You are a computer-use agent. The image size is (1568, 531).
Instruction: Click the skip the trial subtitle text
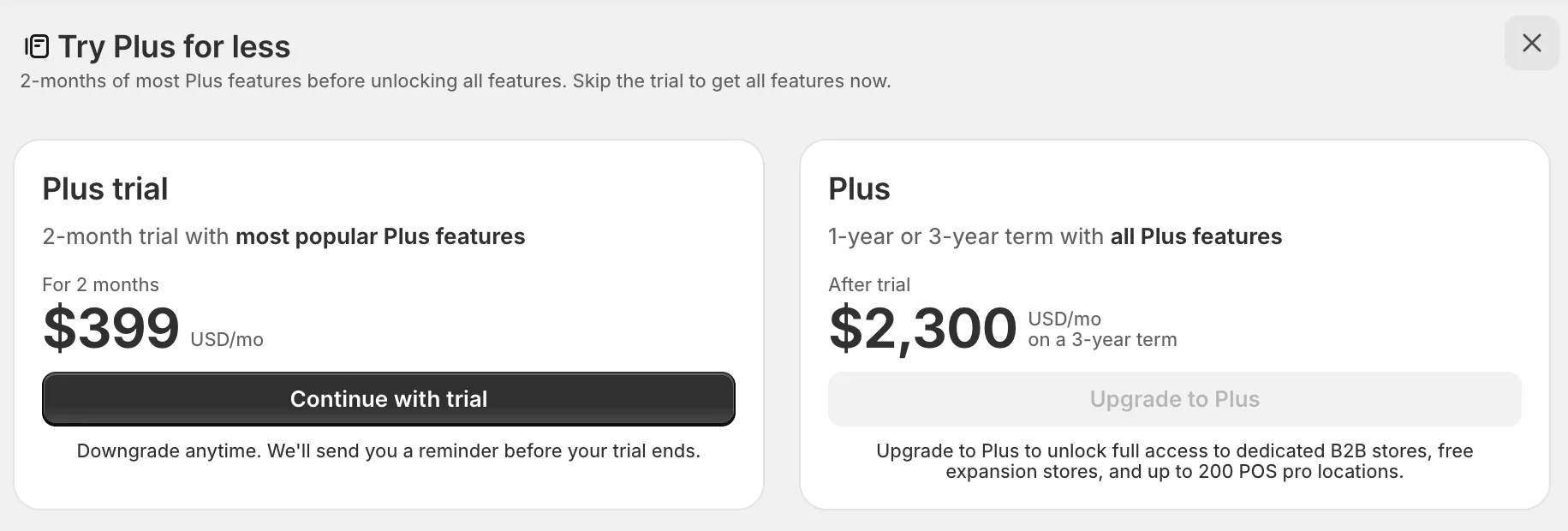pos(455,81)
